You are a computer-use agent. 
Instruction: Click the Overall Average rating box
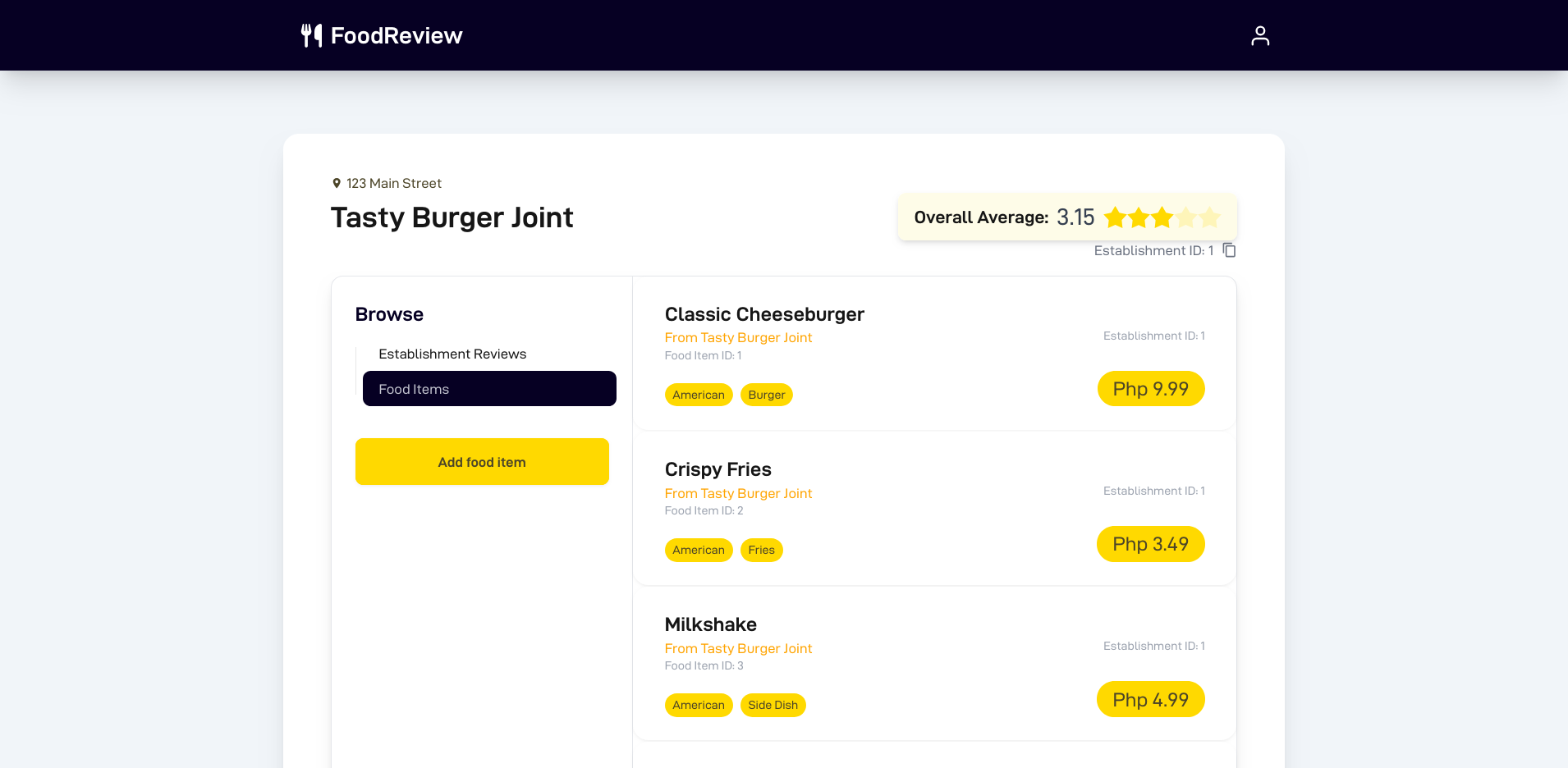pos(1066,217)
